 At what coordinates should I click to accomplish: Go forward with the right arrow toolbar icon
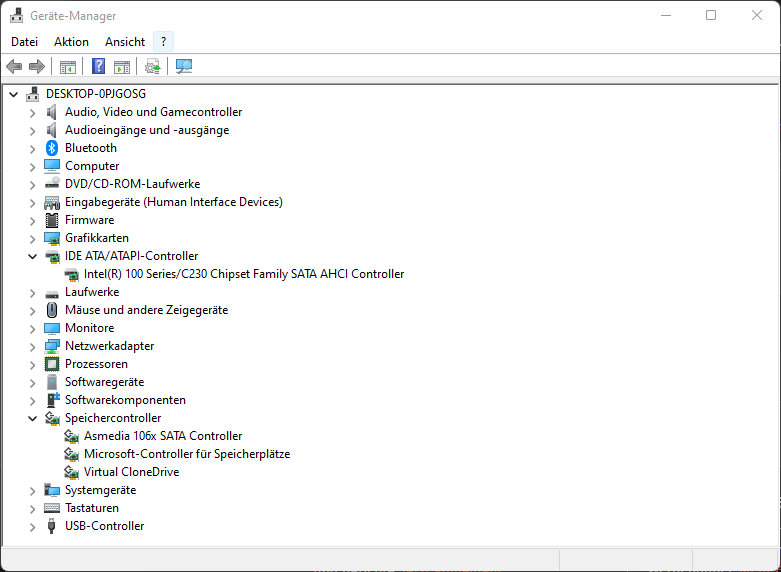coord(37,66)
